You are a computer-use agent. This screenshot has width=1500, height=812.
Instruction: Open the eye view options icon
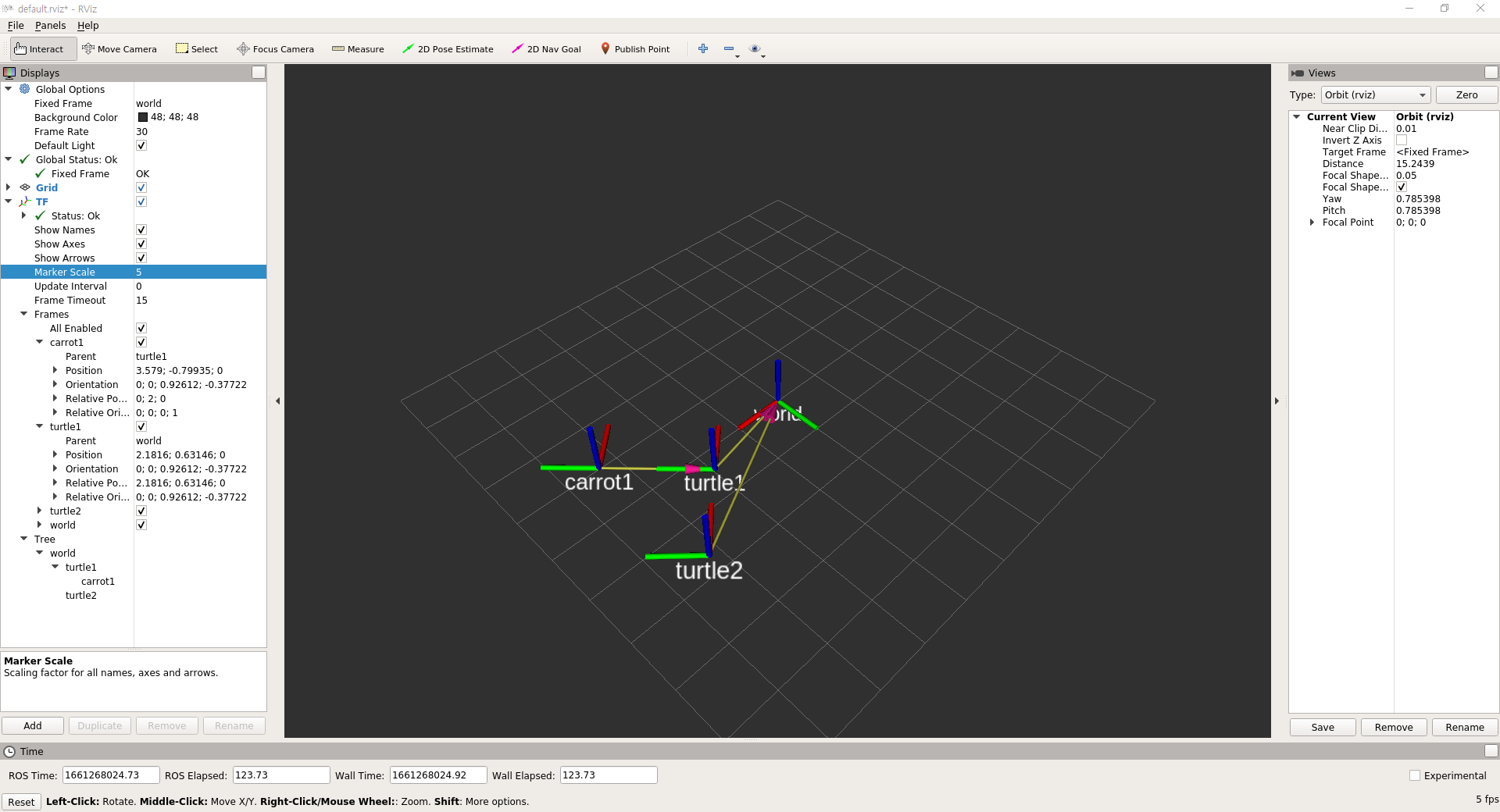click(x=755, y=48)
